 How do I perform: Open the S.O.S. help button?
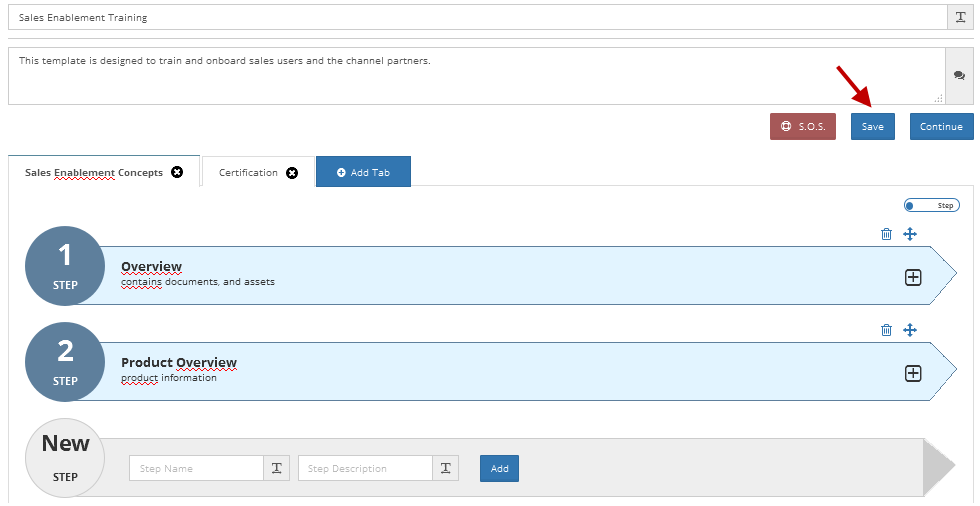802,126
